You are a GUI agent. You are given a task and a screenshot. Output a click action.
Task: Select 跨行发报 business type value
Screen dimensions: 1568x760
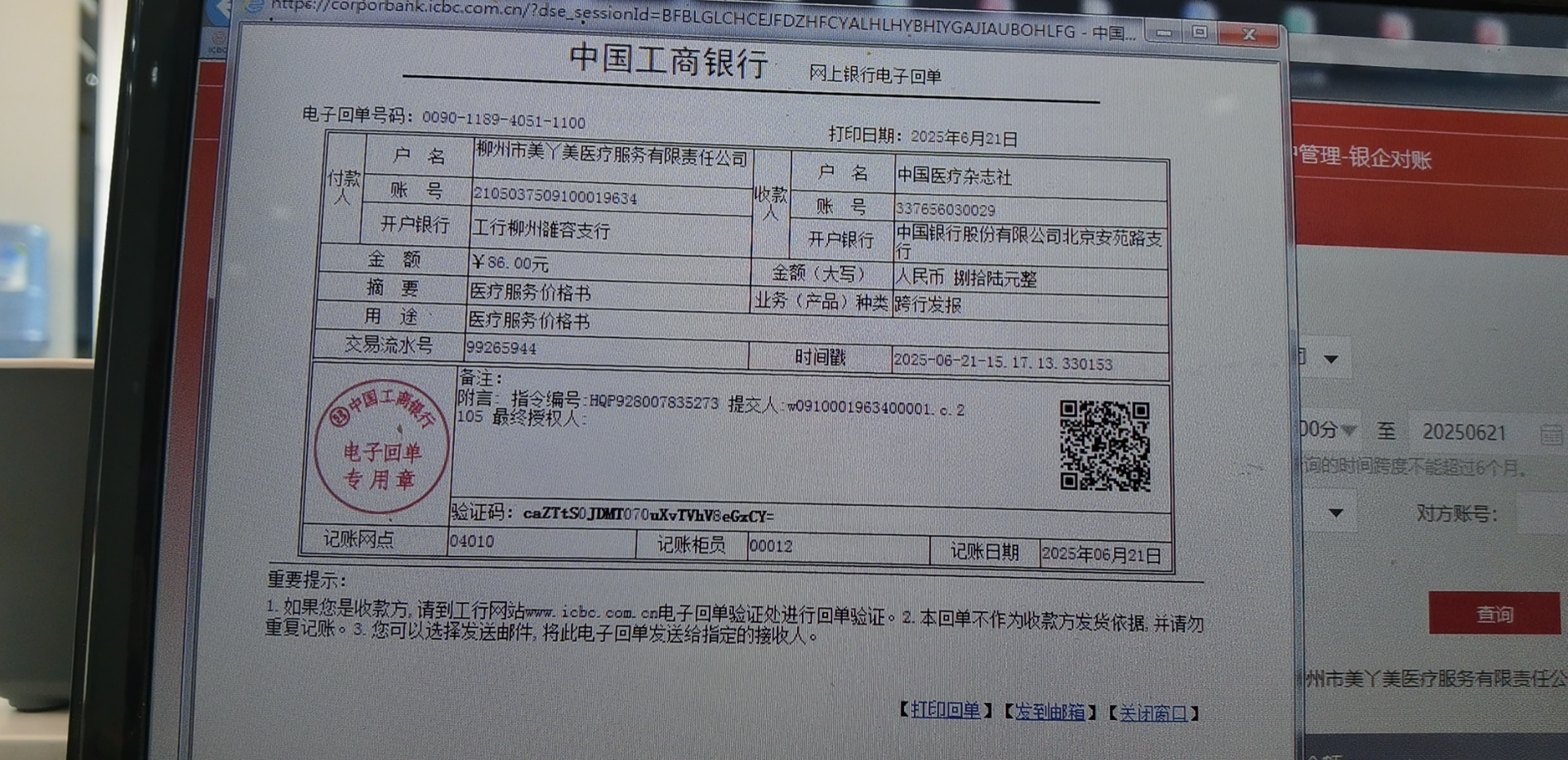tap(928, 304)
